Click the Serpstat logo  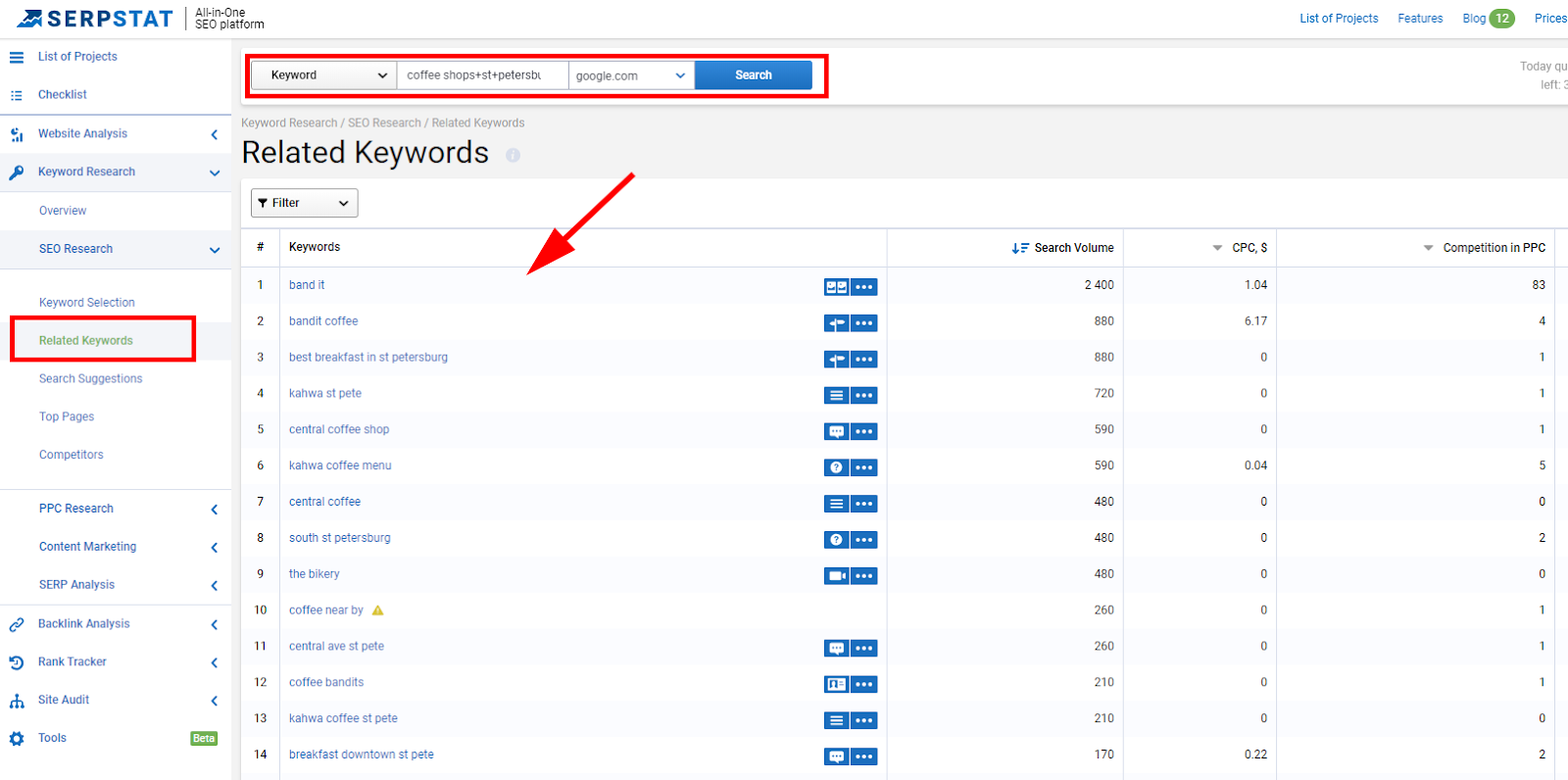coord(95,19)
